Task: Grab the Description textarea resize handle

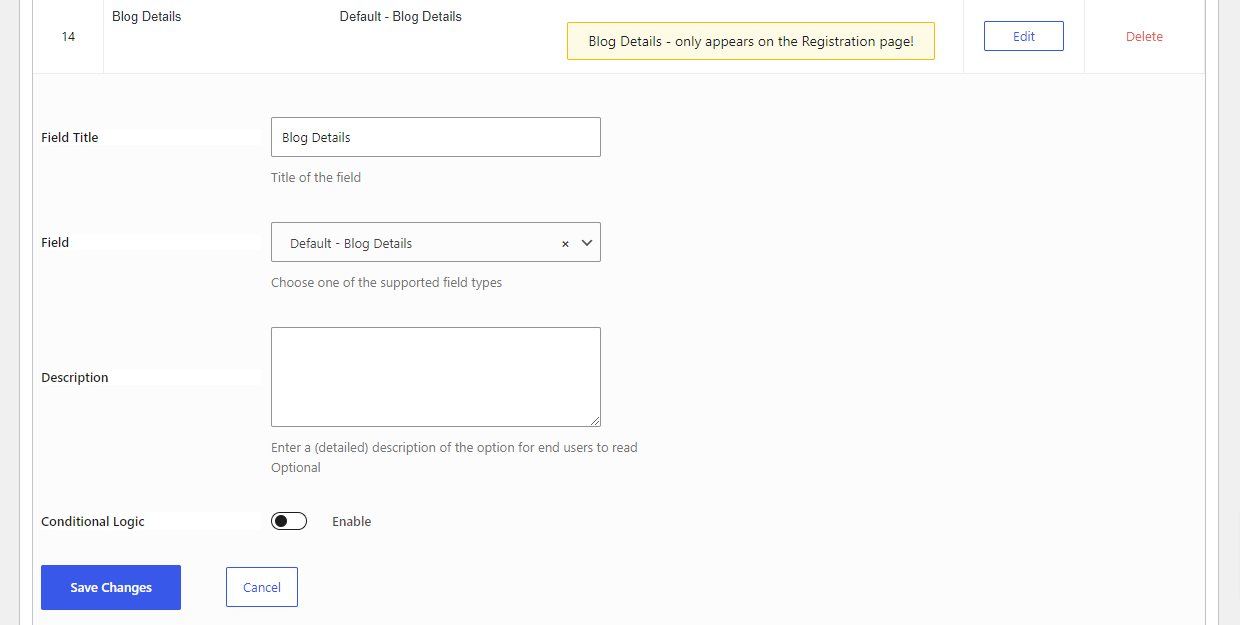Action: pyautogui.click(x=596, y=422)
